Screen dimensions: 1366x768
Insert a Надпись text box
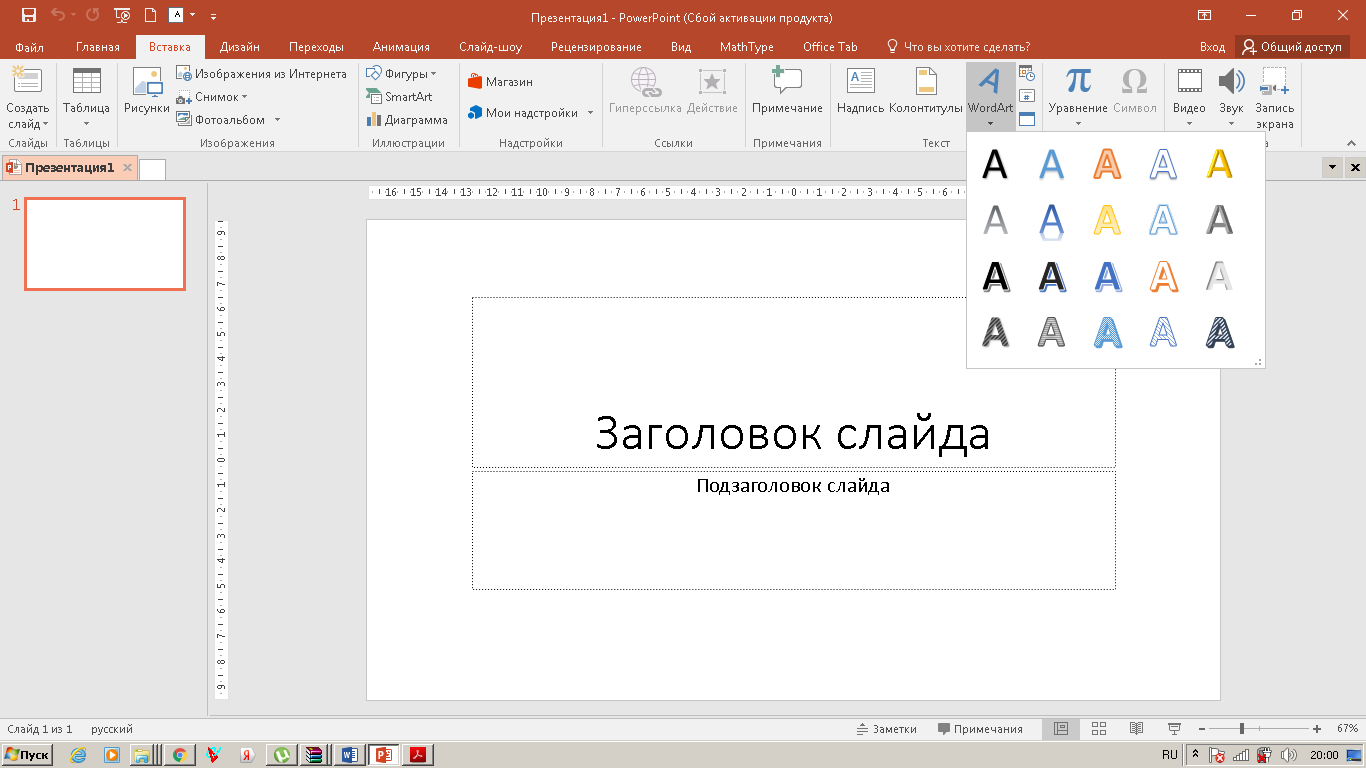[860, 92]
